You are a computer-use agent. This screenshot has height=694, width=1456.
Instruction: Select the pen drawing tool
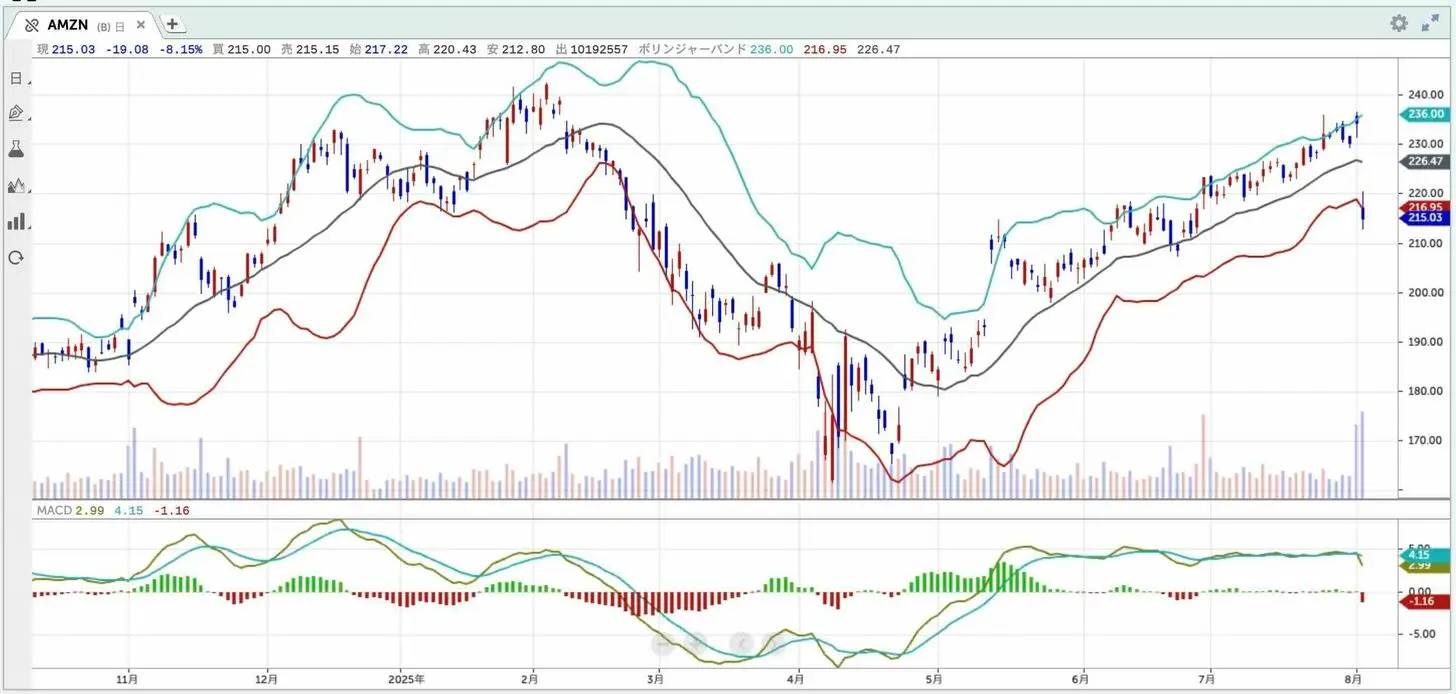click(x=16, y=113)
